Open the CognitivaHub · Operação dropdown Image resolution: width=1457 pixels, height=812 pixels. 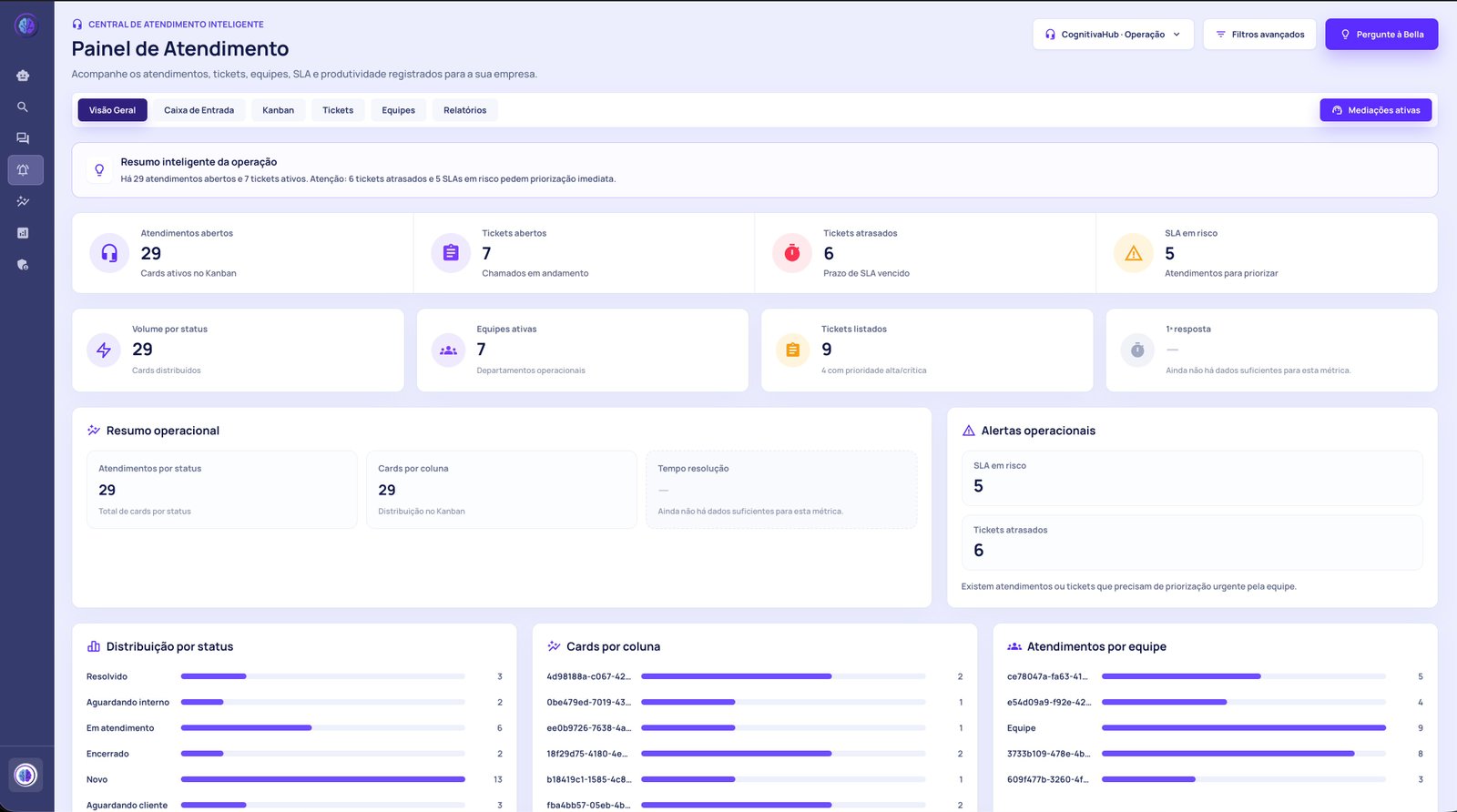(x=1113, y=35)
